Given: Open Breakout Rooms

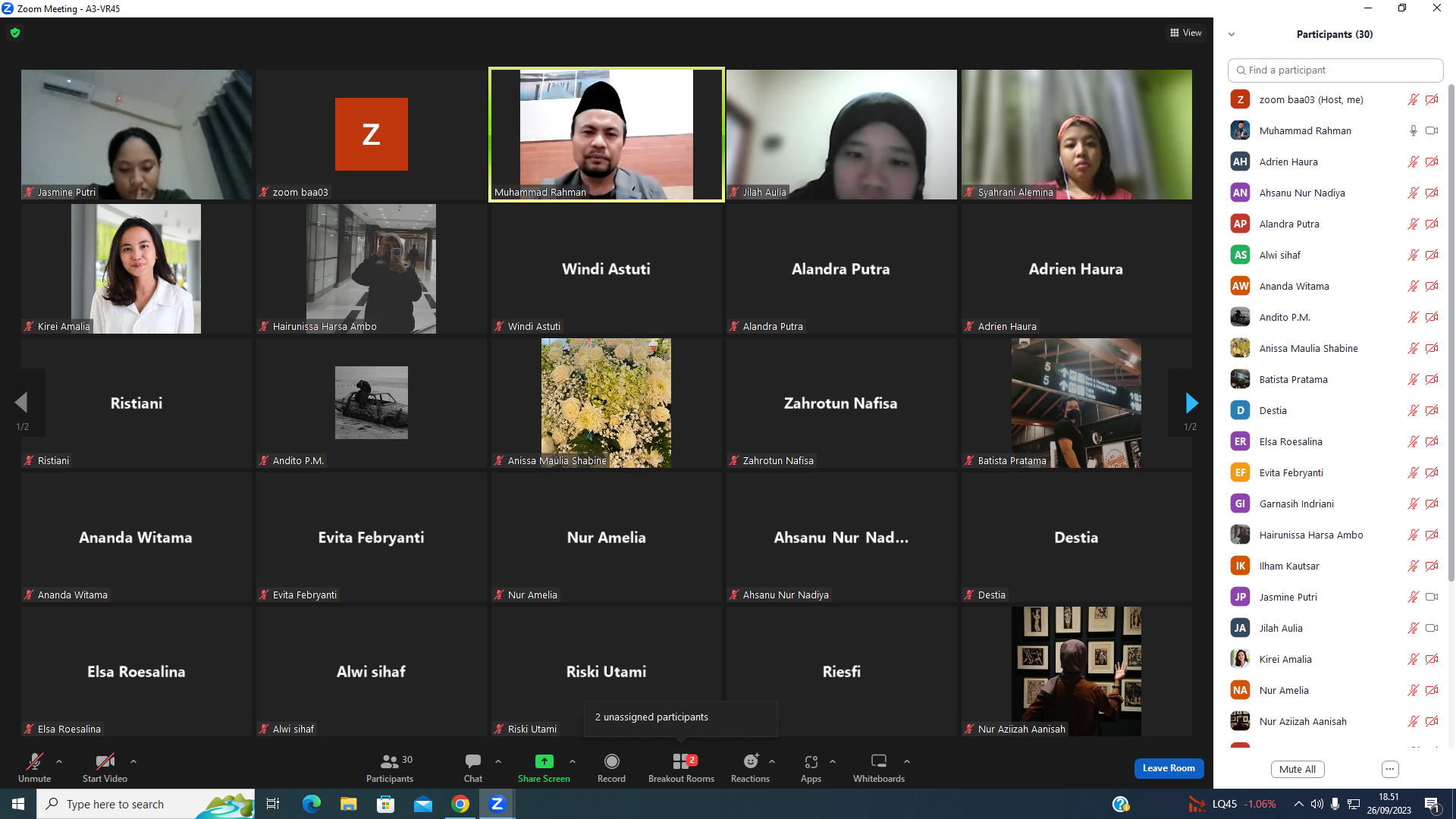Looking at the screenshot, I should click(681, 767).
